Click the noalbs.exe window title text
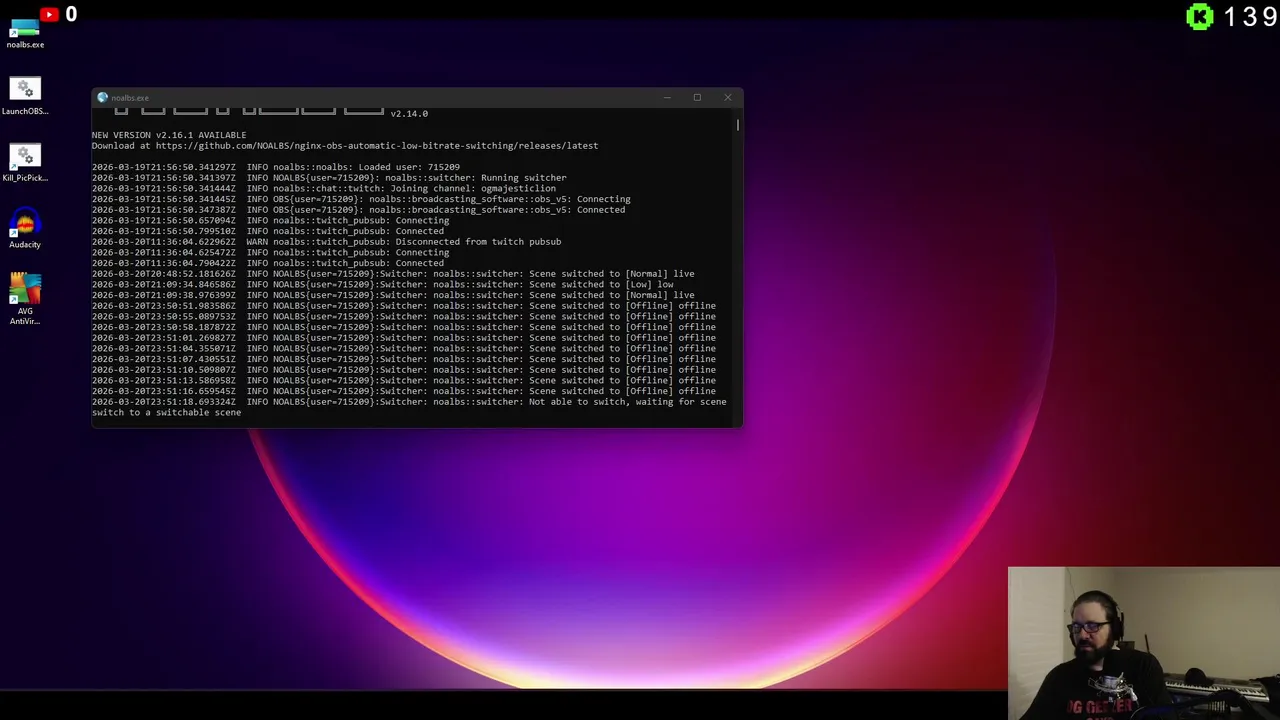This screenshot has width=1280, height=720. click(x=130, y=98)
